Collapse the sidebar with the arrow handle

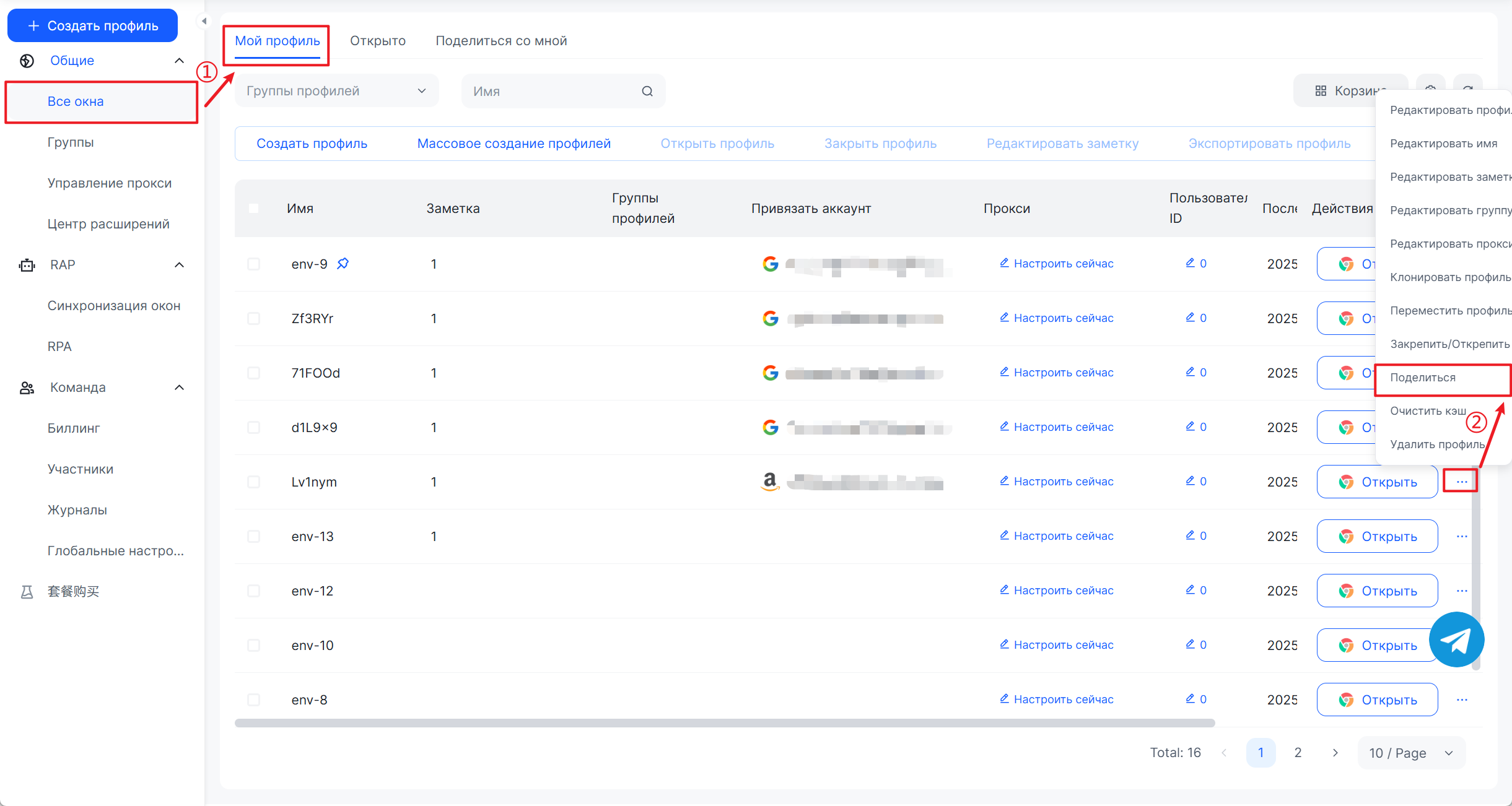tap(204, 21)
